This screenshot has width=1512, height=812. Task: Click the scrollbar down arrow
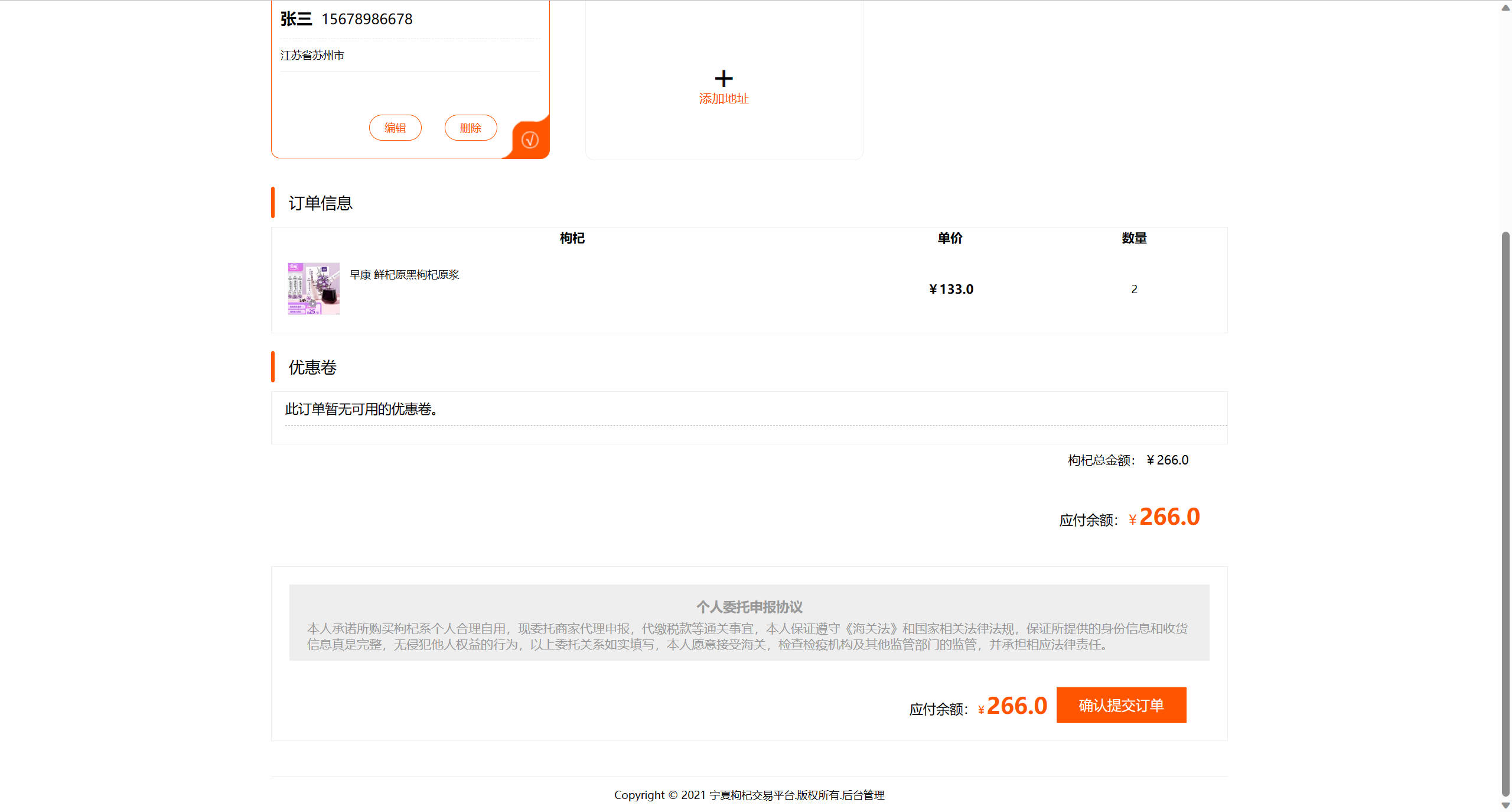[x=1504, y=804]
